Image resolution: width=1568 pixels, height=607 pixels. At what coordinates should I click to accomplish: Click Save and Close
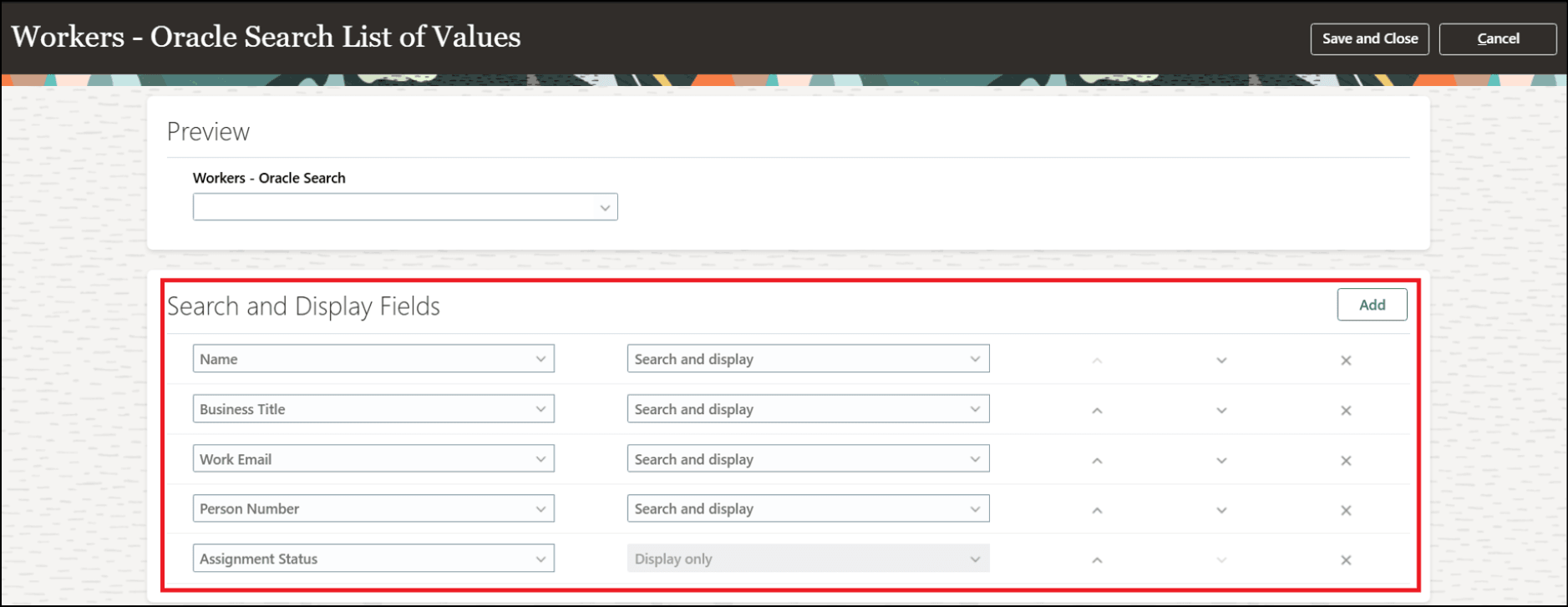point(1370,38)
